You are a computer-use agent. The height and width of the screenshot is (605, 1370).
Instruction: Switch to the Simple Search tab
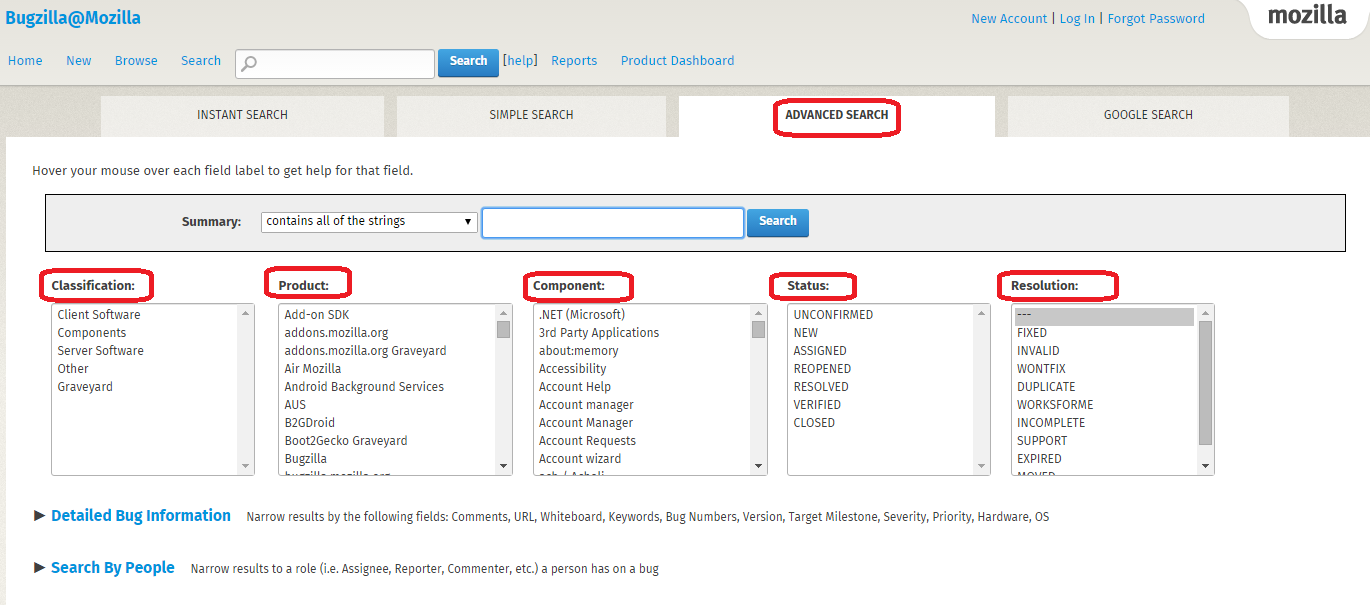coord(531,114)
